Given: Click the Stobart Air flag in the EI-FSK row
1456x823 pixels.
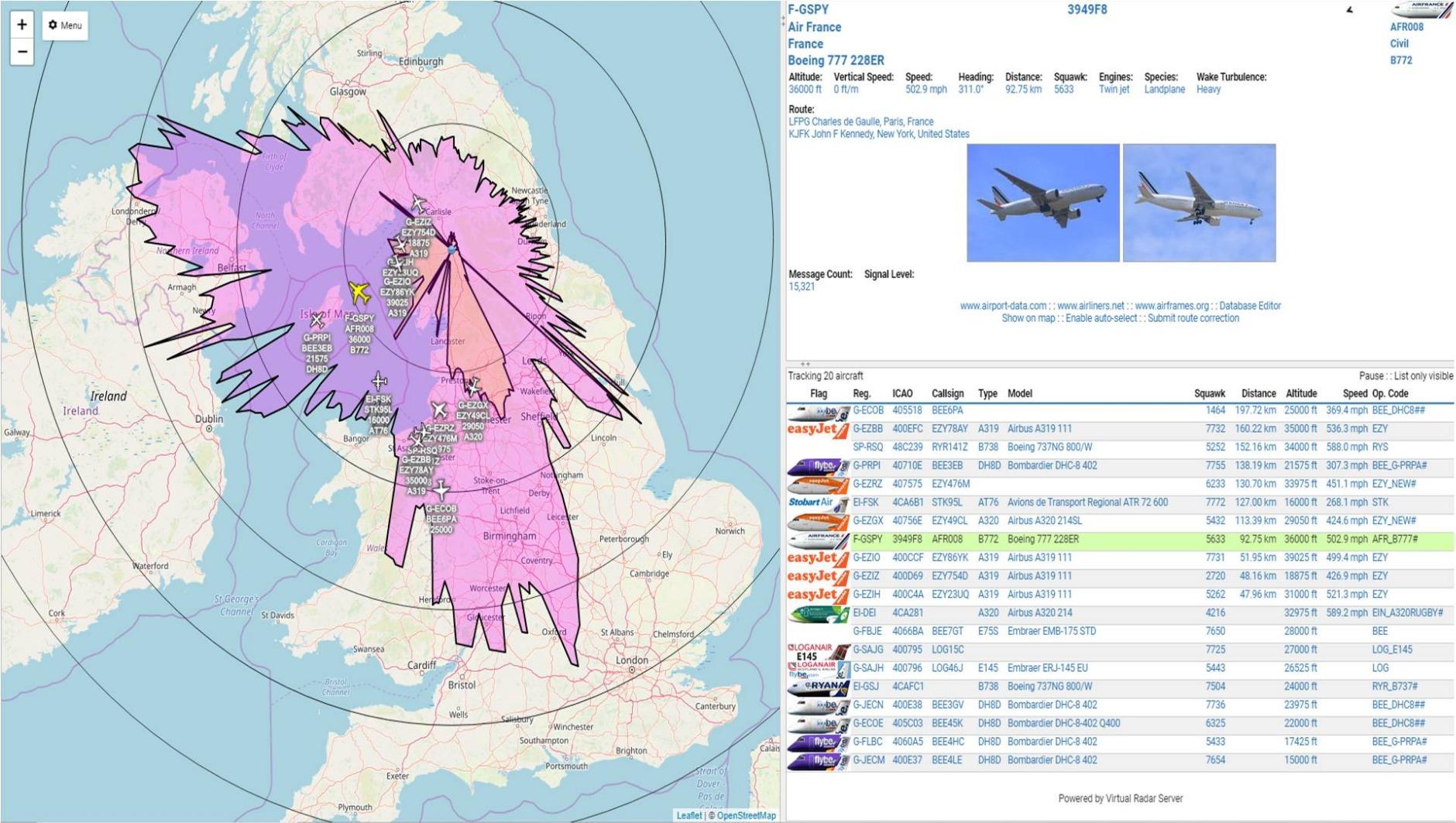Looking at the screenshot, I should [818, 503].
